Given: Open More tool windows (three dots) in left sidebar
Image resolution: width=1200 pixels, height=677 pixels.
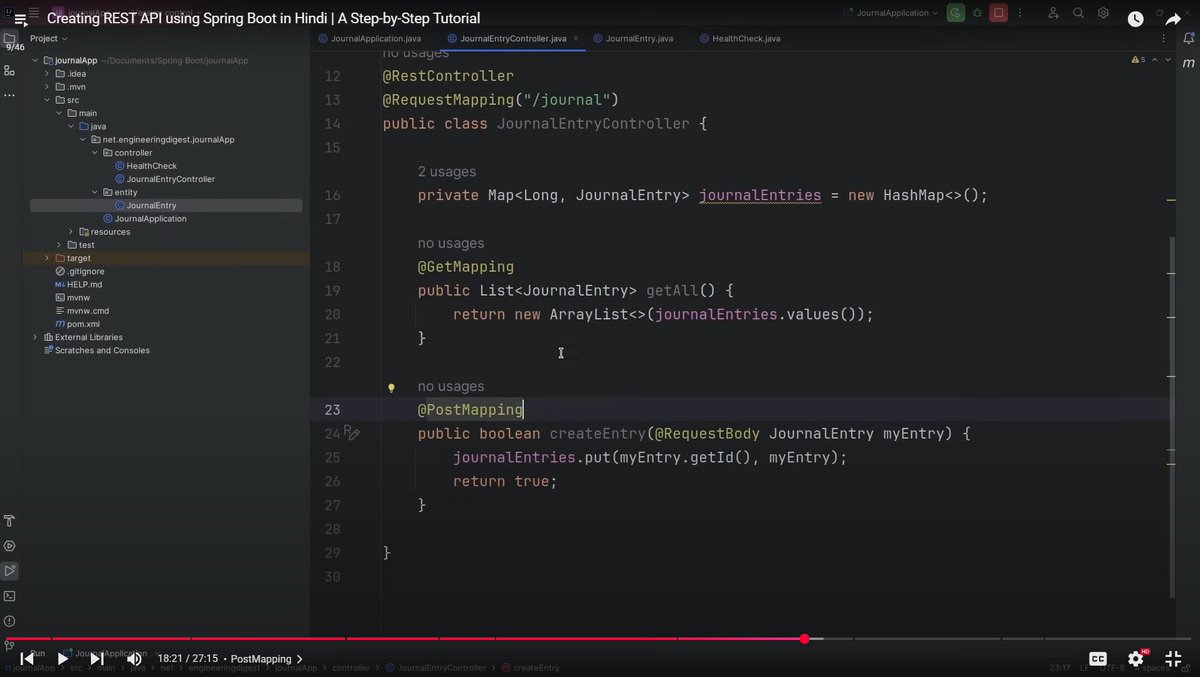Looking at the screenshot, I should click(x=10, y=95).
